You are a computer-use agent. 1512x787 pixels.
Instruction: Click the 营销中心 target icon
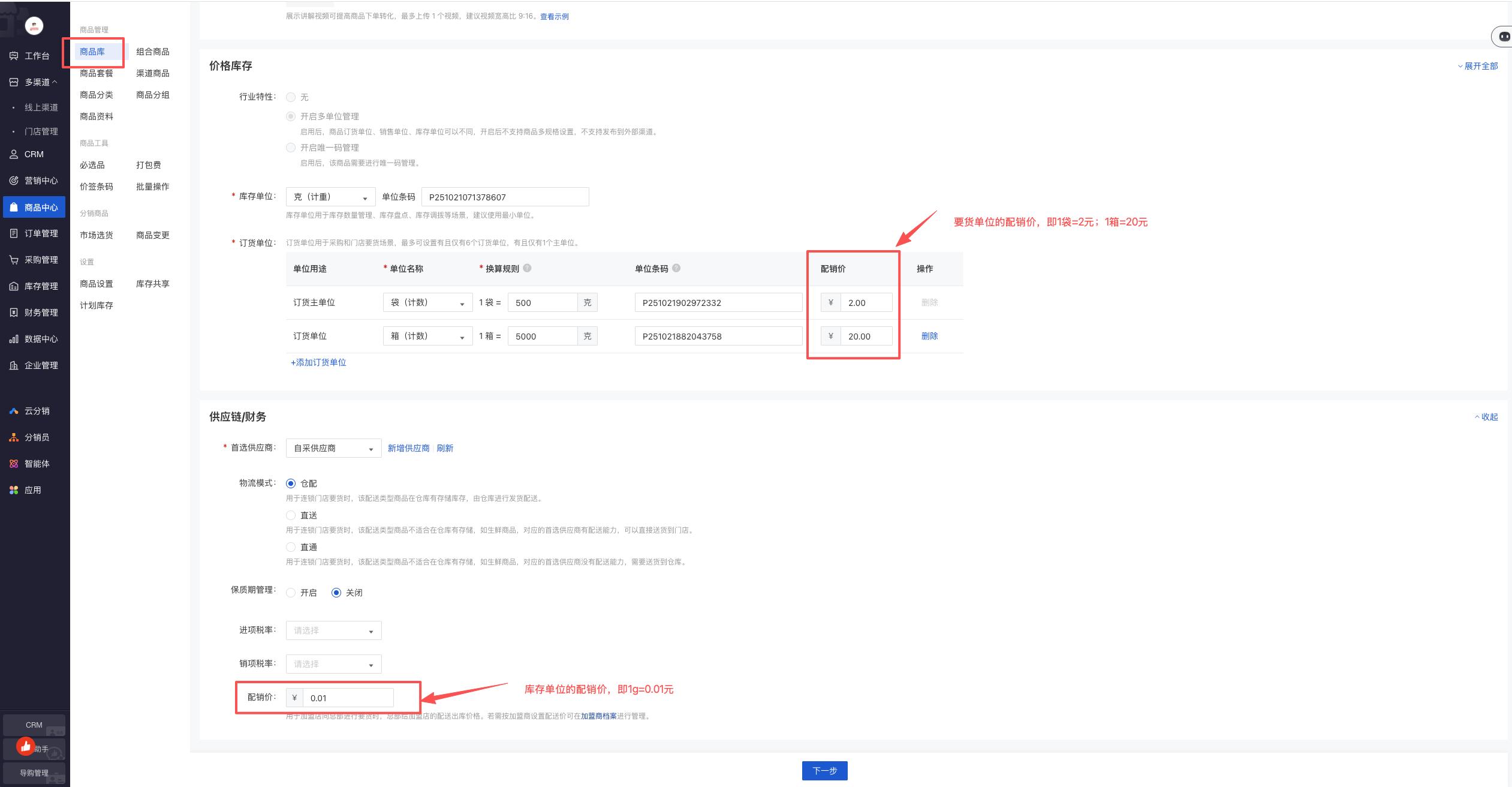tap(14, 181)
